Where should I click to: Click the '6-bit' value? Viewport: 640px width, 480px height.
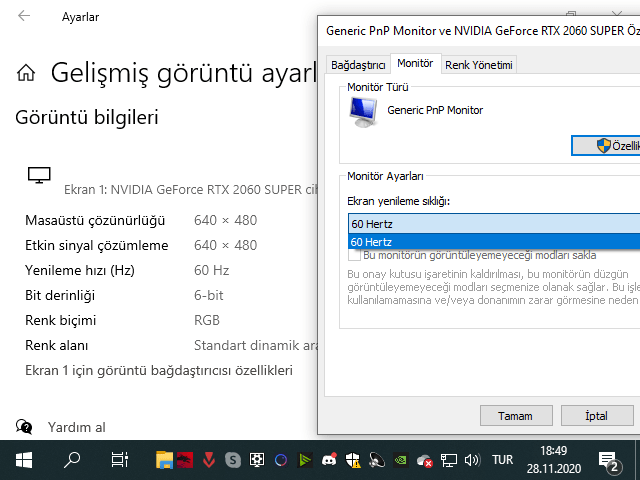[209, 295]
